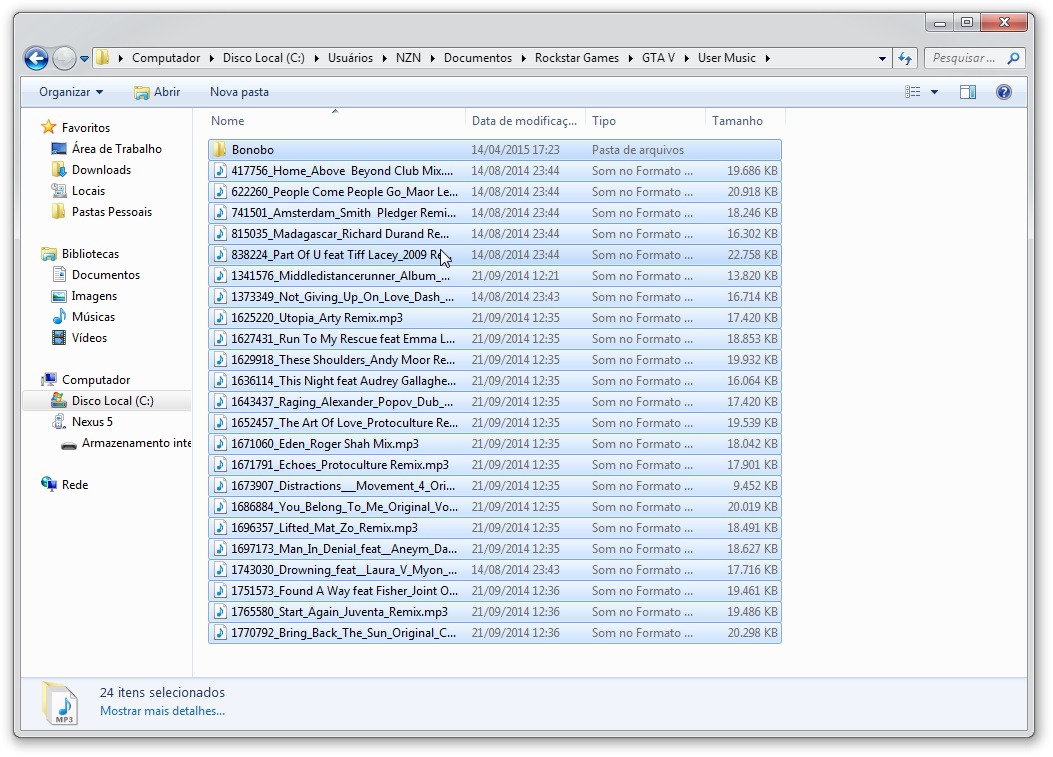Open the address bar history dropdown
1053x757 pixels.
pos(882,58)
